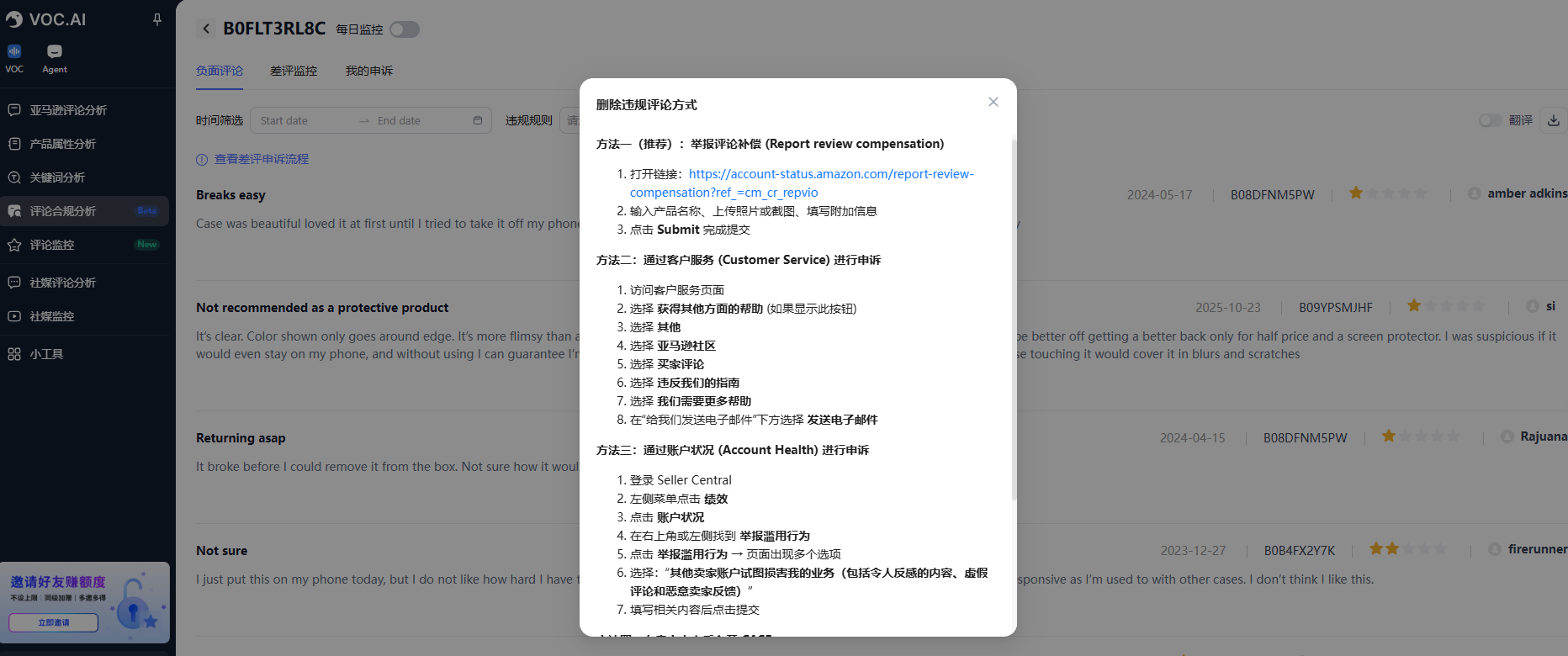This screenshot has width=1568, height=656.
Task: Go to 评论监控 sidebar item
Action: 52,245
